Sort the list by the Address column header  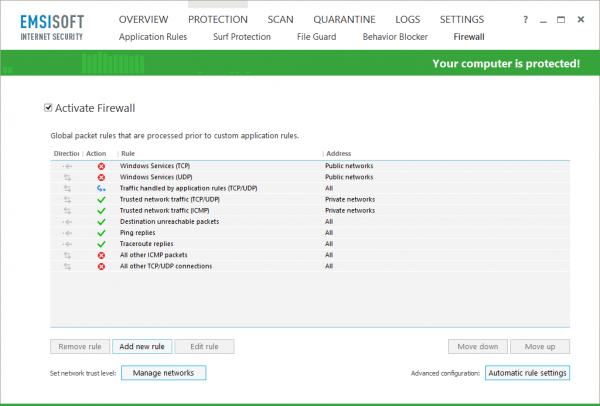coord(339,153)
